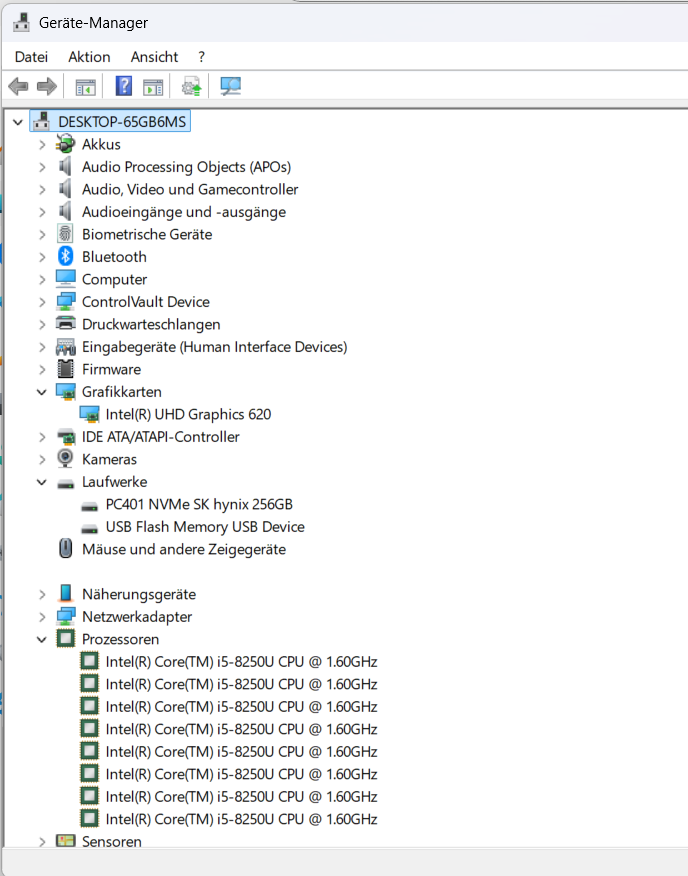688x876 pixels.
Task: Expand Audio Processing Objects (APOs)
Action: coord(42,167)
